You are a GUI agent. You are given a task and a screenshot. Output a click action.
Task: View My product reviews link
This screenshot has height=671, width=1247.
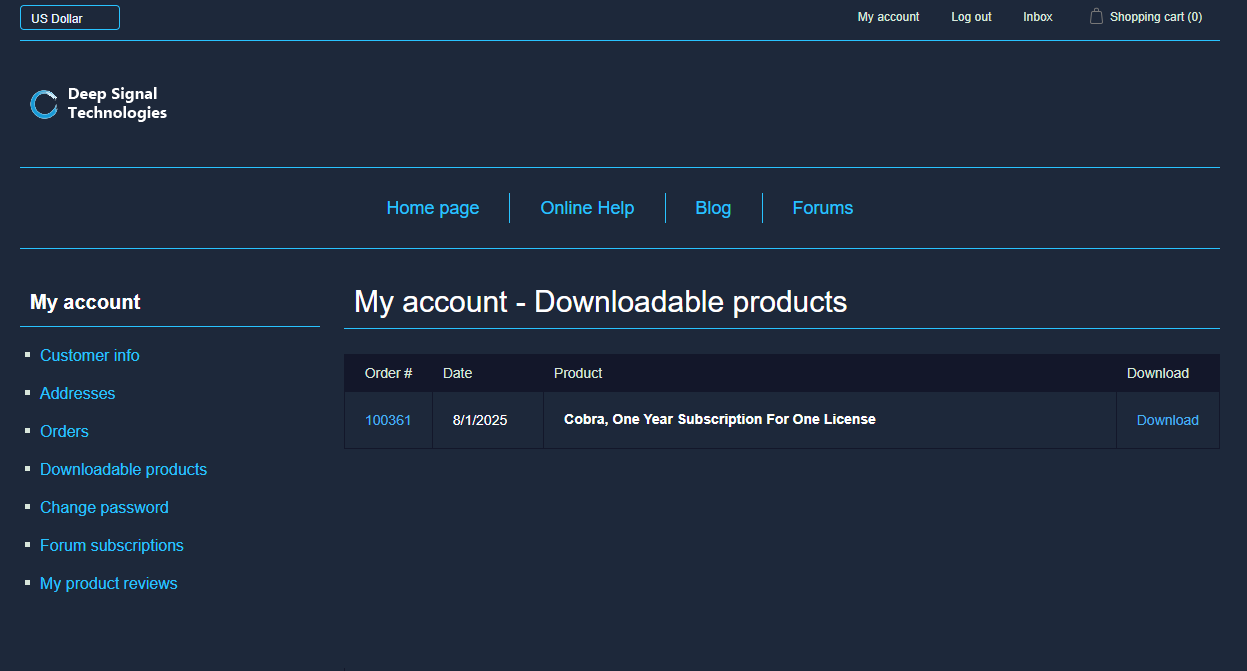[108, 584]
